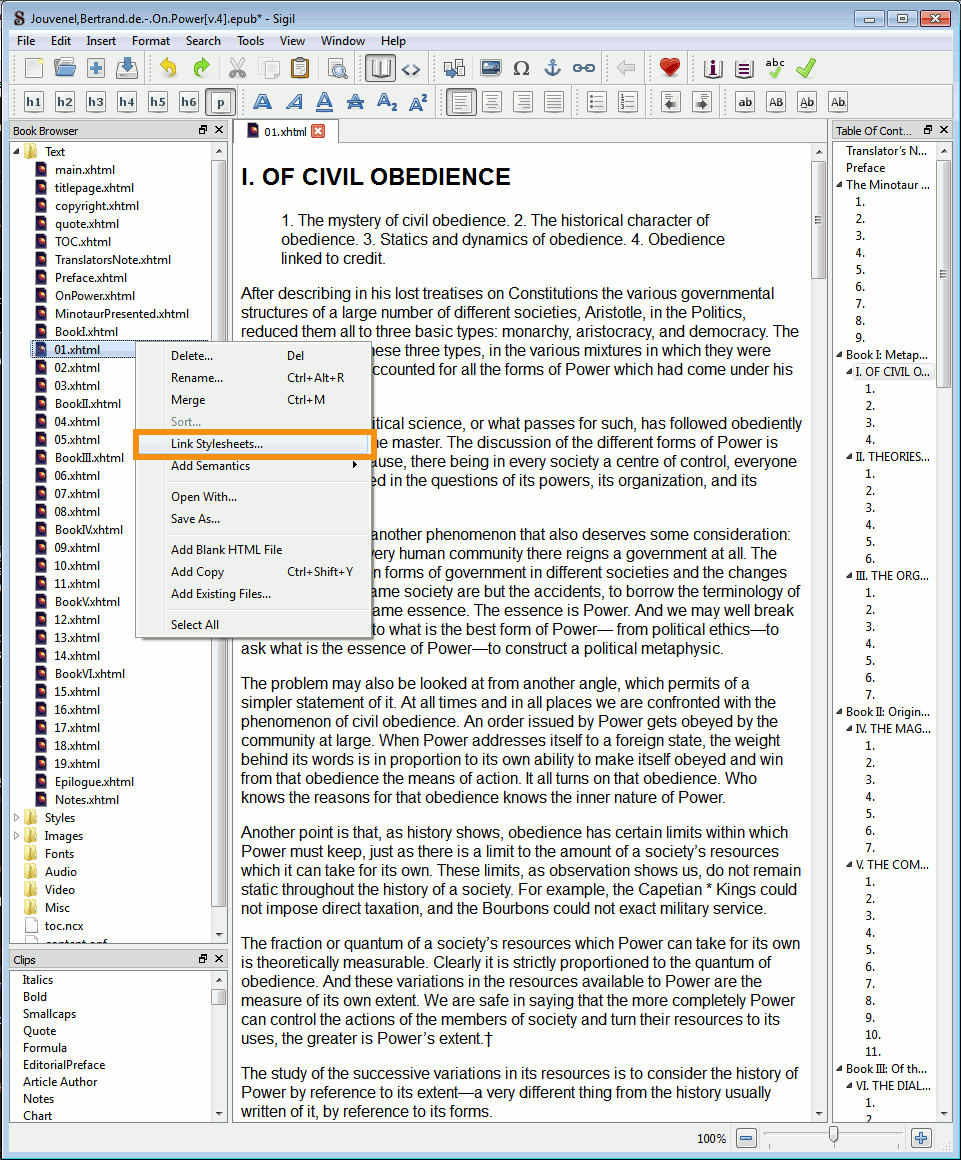The image size is (961, 1160).
Task: Insert an image with the picture icon
Action: (490, 68)
